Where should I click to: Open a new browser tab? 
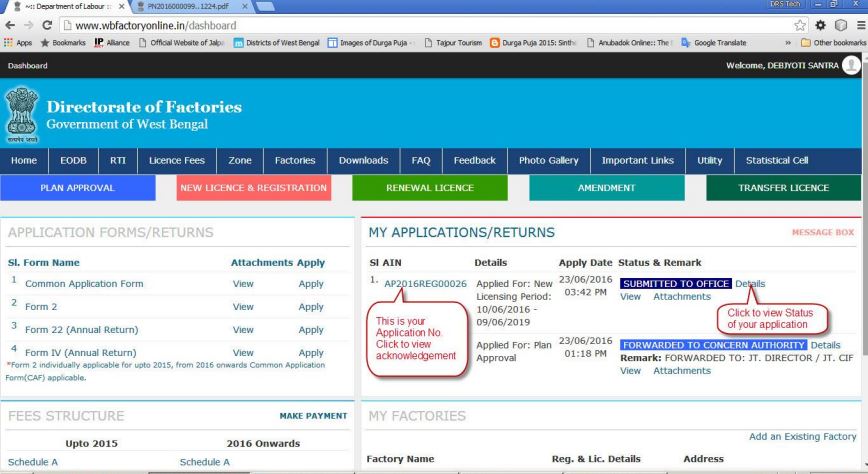(266, 6)
